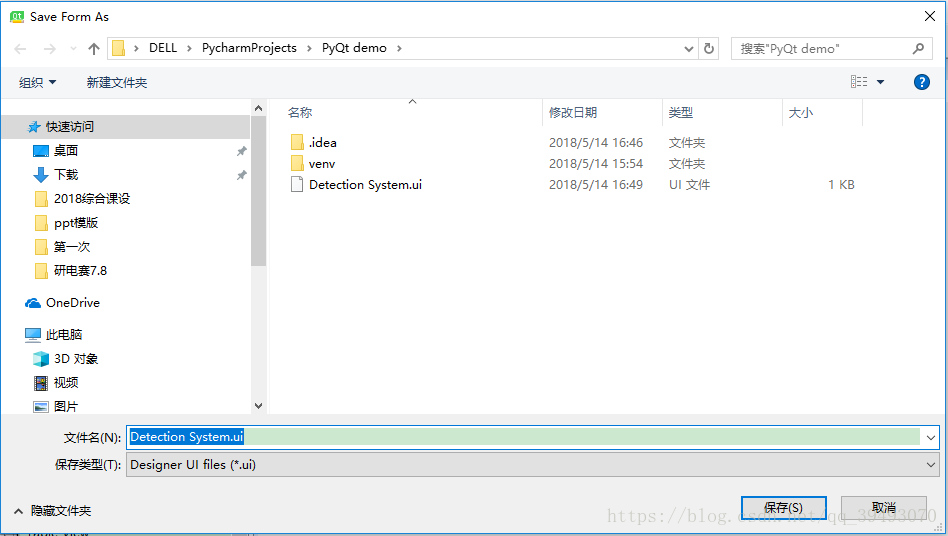This screenshot has width=948, height=536.
Task: Go up one folder level
Action: coord(93,48)
